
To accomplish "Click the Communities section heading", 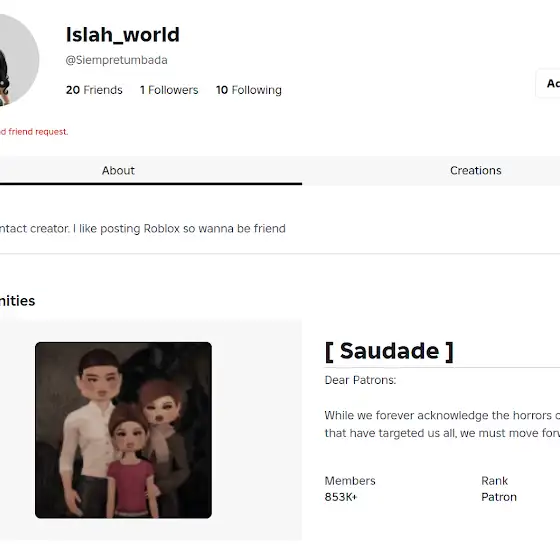I will [x=18, y=301].
